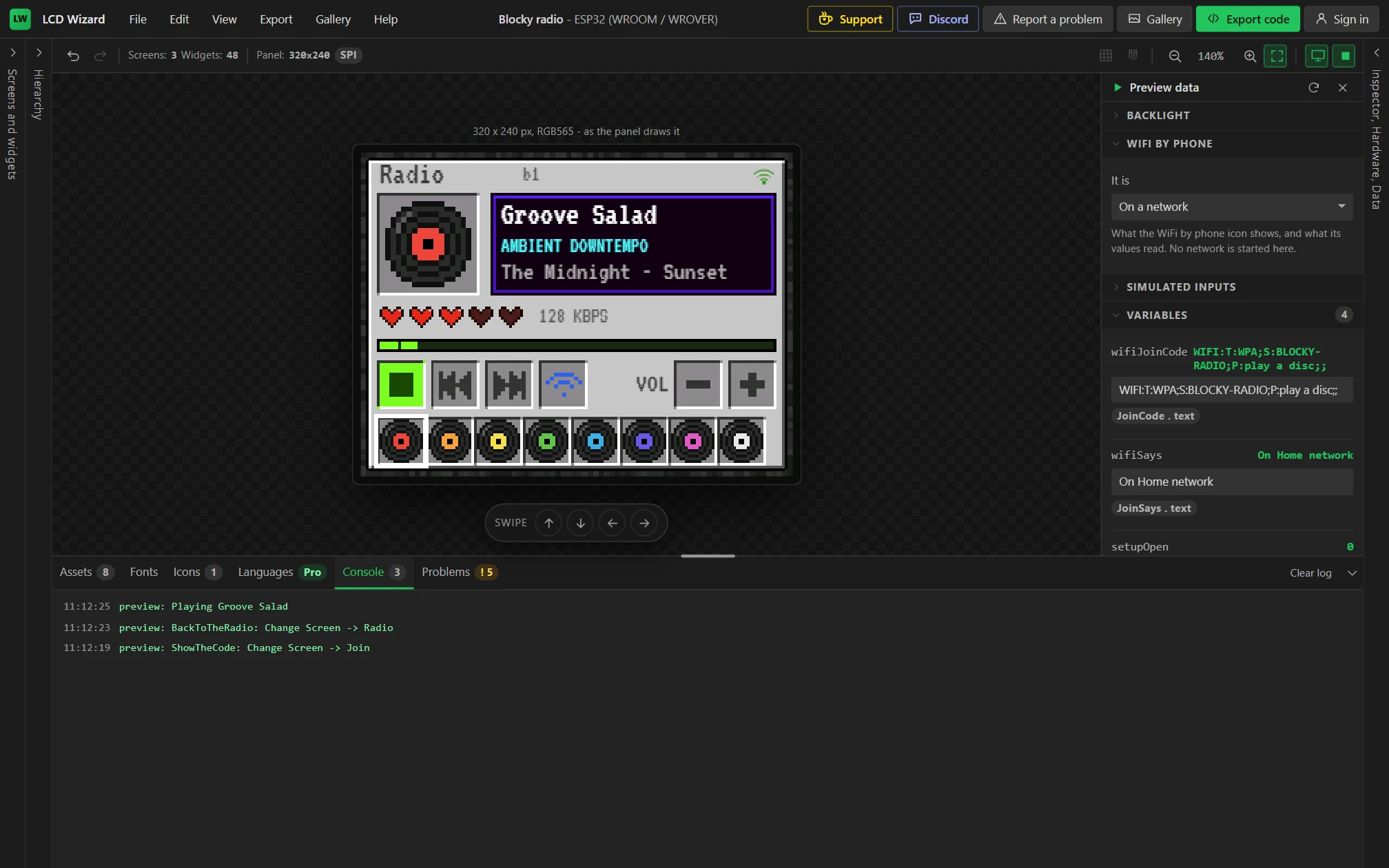Image resolution: width=1389 pixels, height=868 pixels.
Task: Click the fit-to-screen icon beside zoom
Action: [x=1276, y=56]
